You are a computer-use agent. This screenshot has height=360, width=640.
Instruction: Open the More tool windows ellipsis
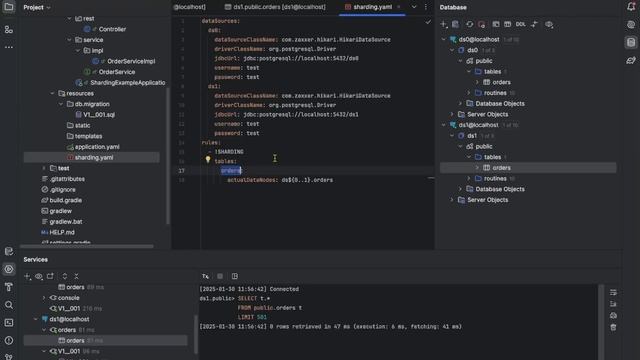9,47
